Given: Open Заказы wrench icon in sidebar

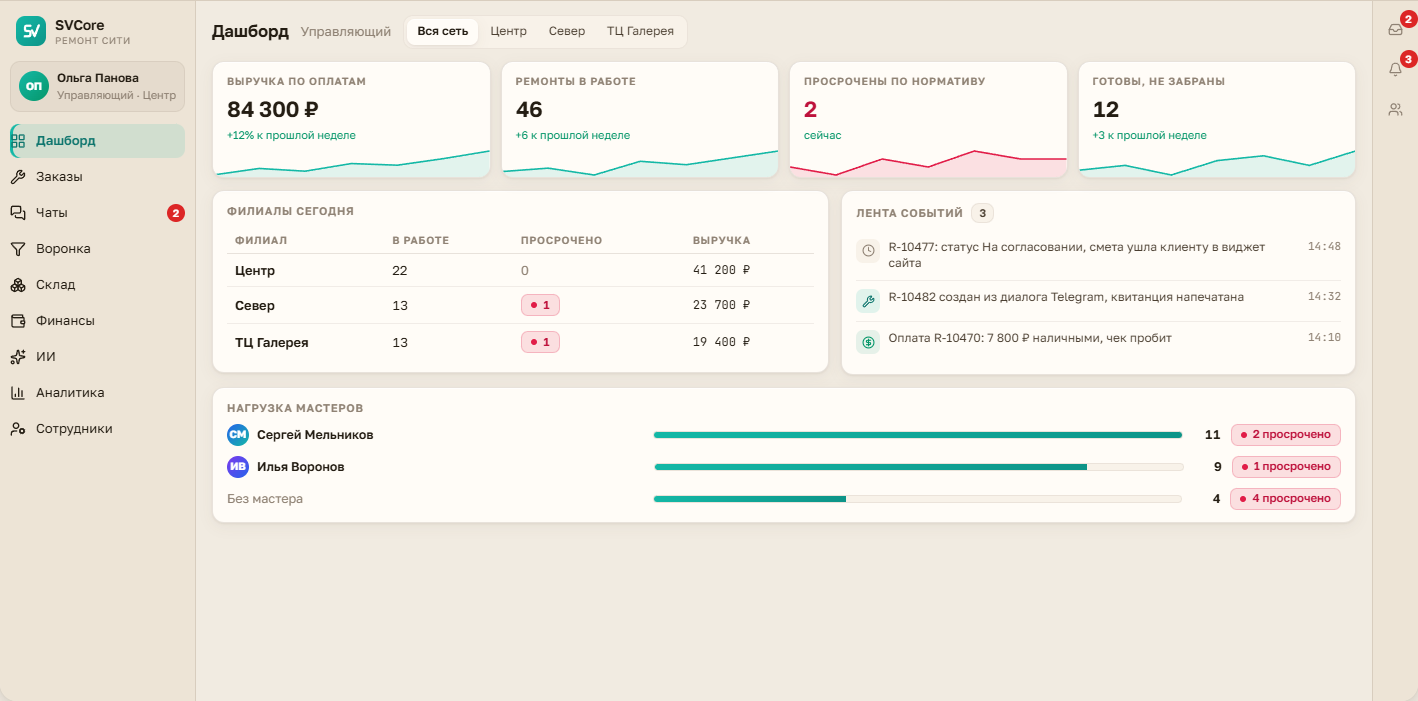Looking at the screenshot, I should pyautogui.click(x=18, y=177).
